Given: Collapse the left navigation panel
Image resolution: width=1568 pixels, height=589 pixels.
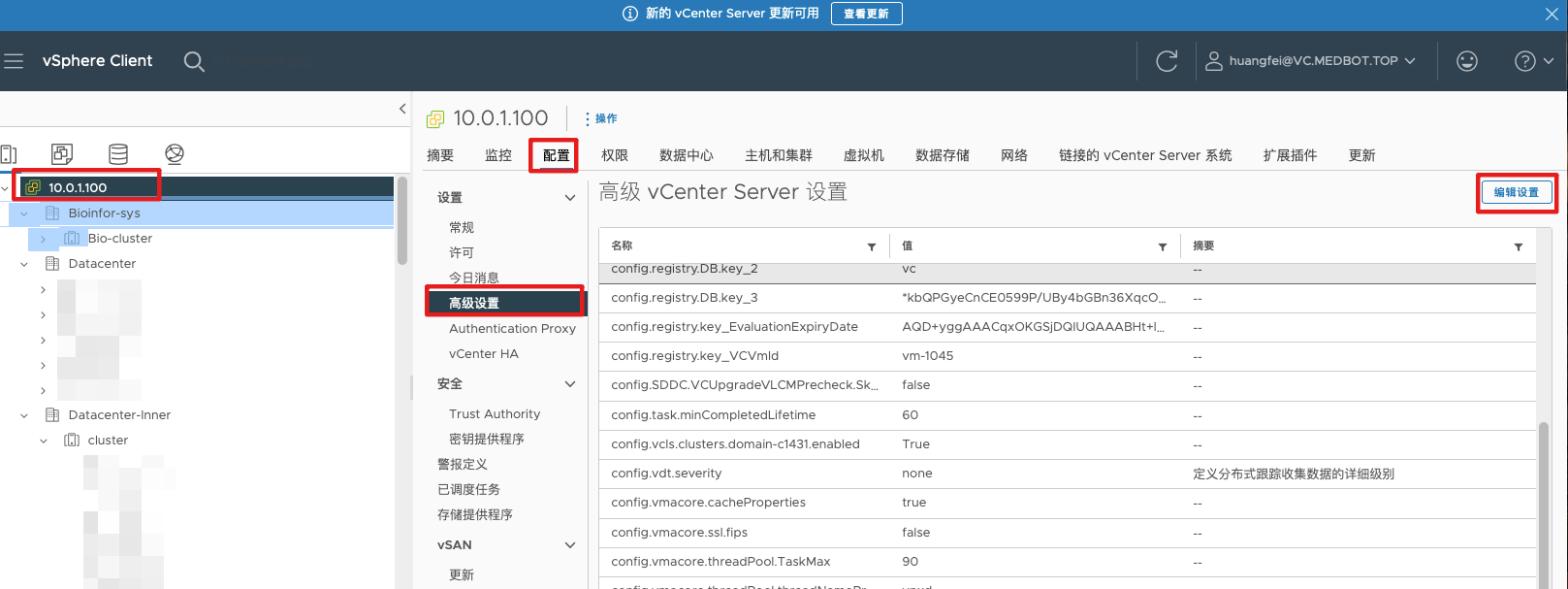Looking at the screenshot, I should click(402, 109).
